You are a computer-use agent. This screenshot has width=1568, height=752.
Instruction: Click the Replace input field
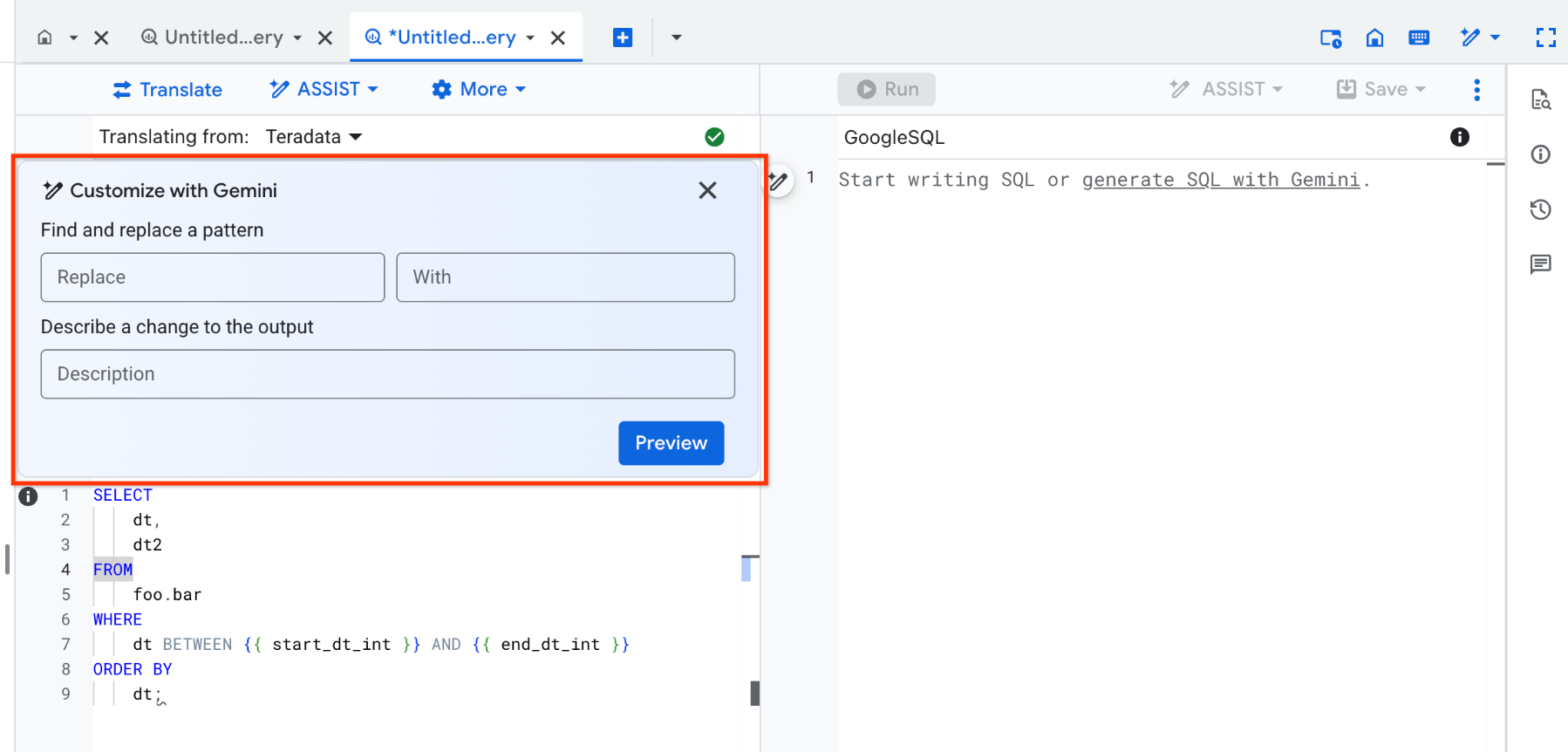click(213, 277)
